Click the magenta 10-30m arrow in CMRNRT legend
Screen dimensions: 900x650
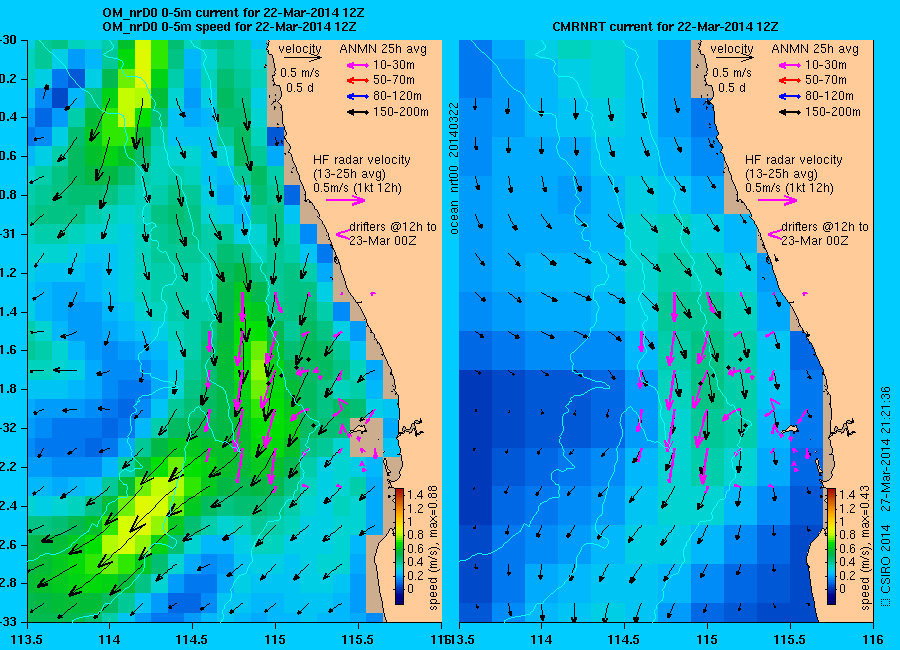click(790, 65)
